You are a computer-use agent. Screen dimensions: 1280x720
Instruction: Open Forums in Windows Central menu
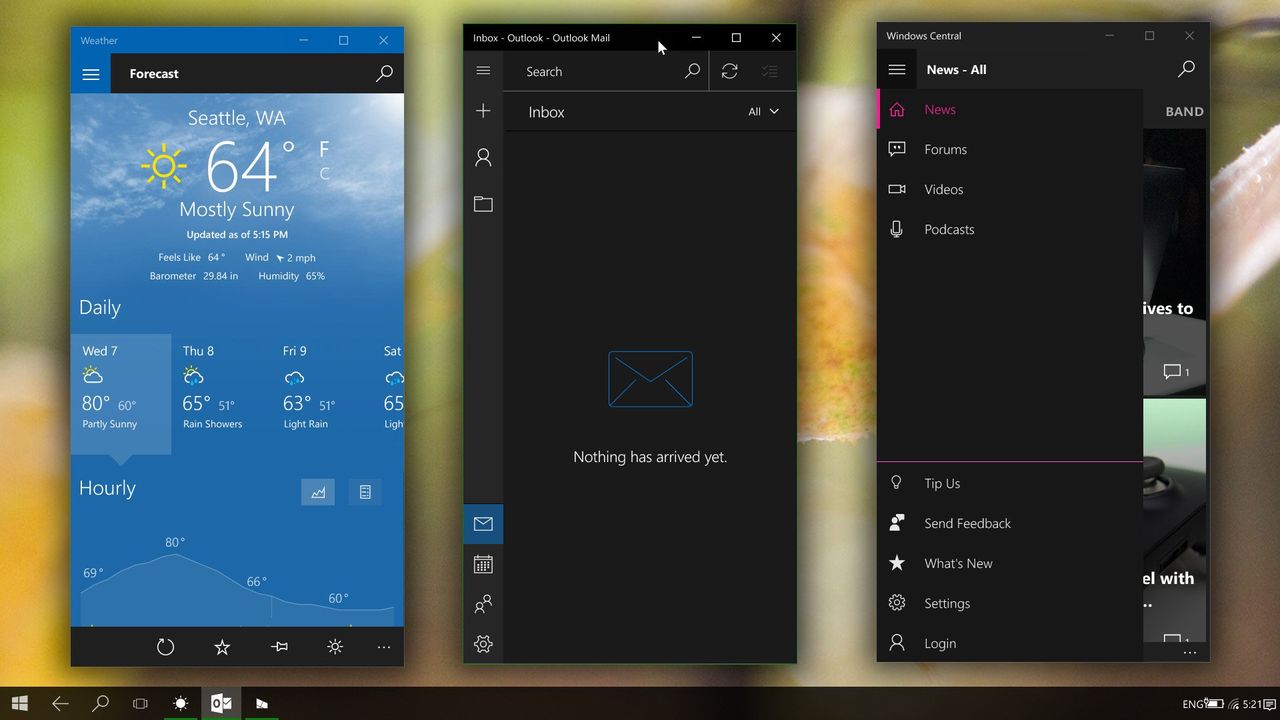pos(1010,150)
